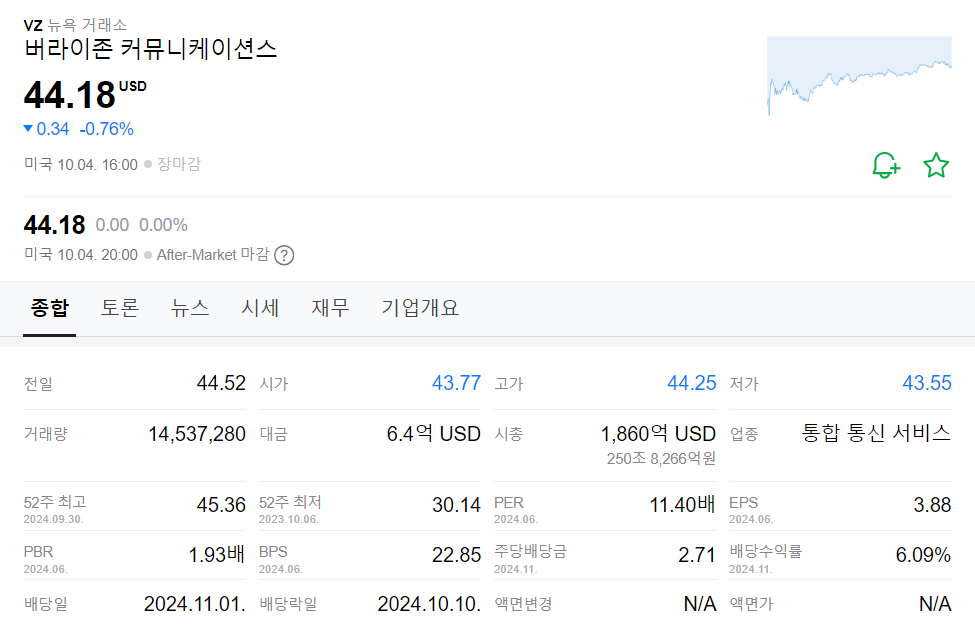Screen dimensions: 975x630
Task: Click the 업종 value 통합 통신 서비스
Action: point(876,432)
